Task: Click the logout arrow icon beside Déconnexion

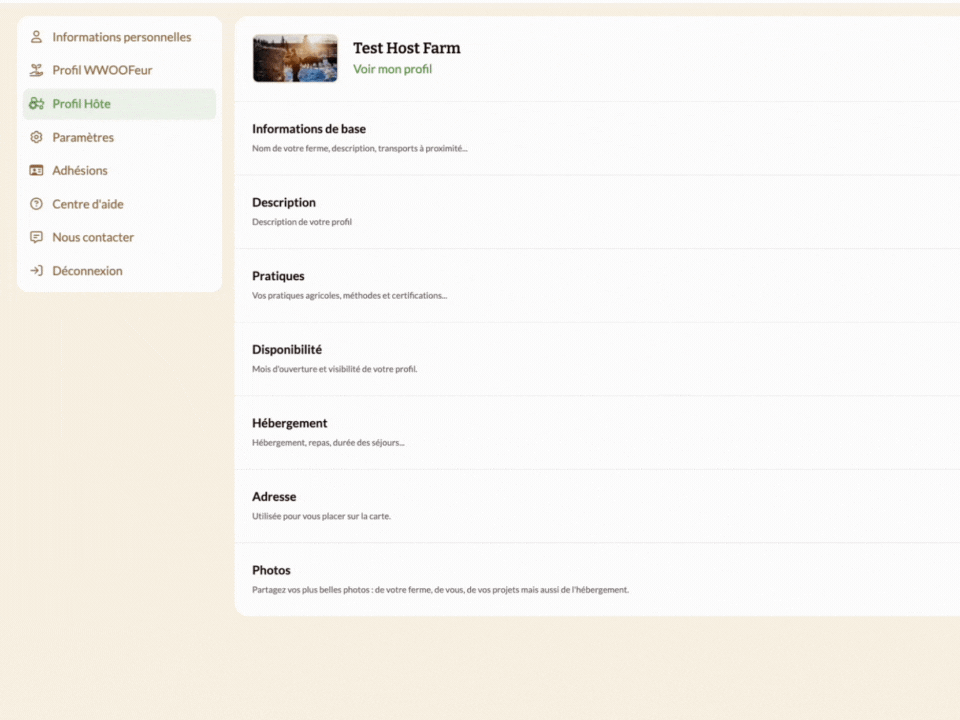Action: tap(36, 271)
